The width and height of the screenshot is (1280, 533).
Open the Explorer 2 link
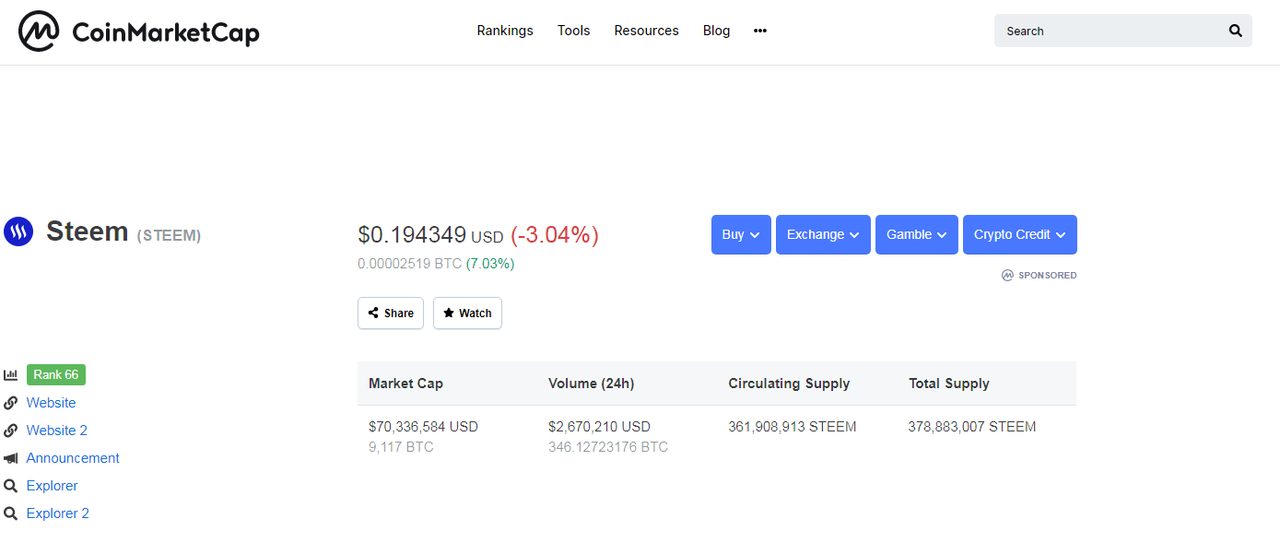click(x=58, y=513)
